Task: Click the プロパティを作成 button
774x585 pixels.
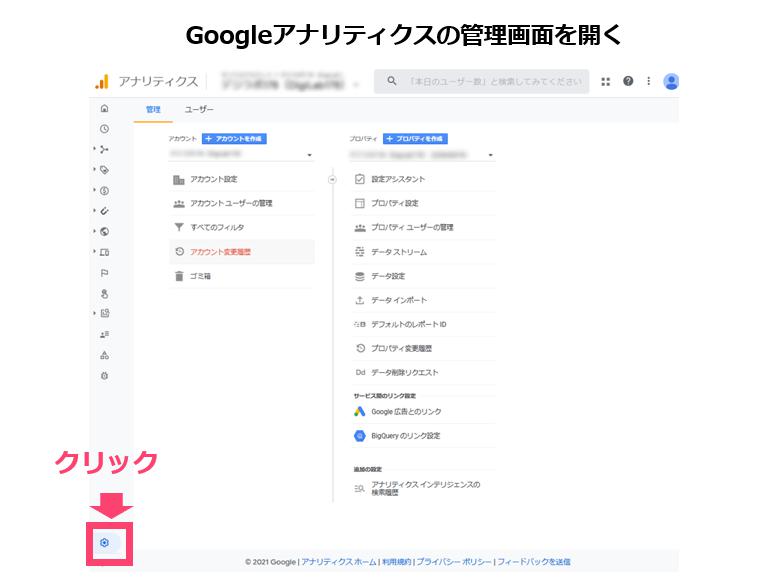Action: 416,139
